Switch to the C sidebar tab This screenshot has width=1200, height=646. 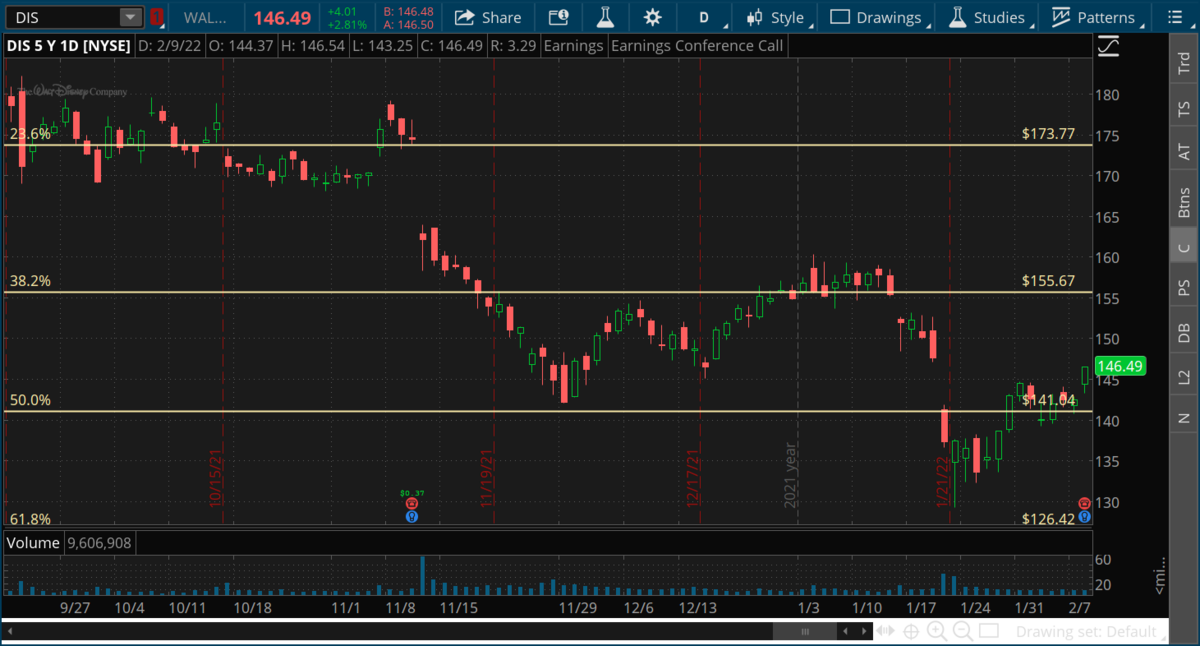pyautogui.click(x=1184, y=248)
